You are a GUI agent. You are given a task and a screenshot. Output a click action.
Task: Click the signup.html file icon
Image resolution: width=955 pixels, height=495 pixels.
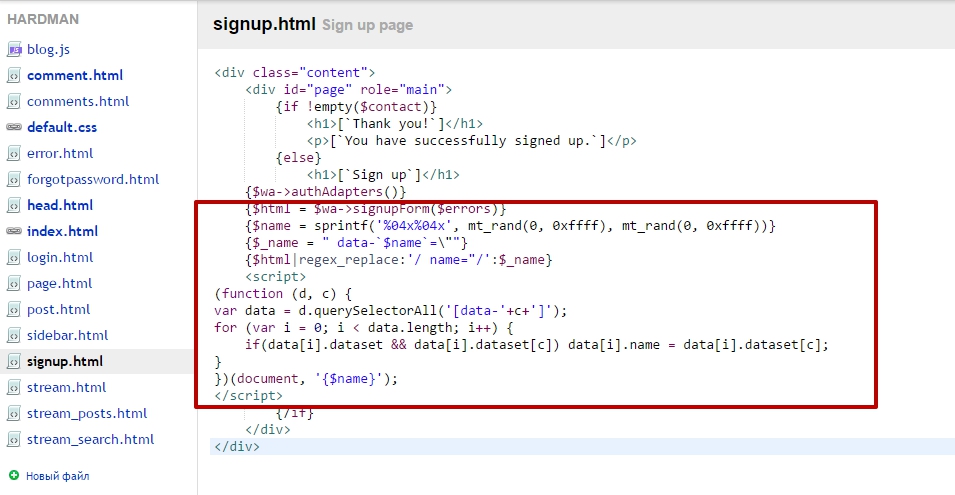click(14, 362)
